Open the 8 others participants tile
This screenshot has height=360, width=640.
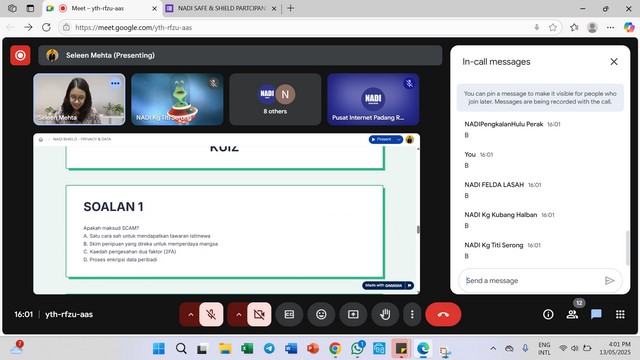(275, 99)
